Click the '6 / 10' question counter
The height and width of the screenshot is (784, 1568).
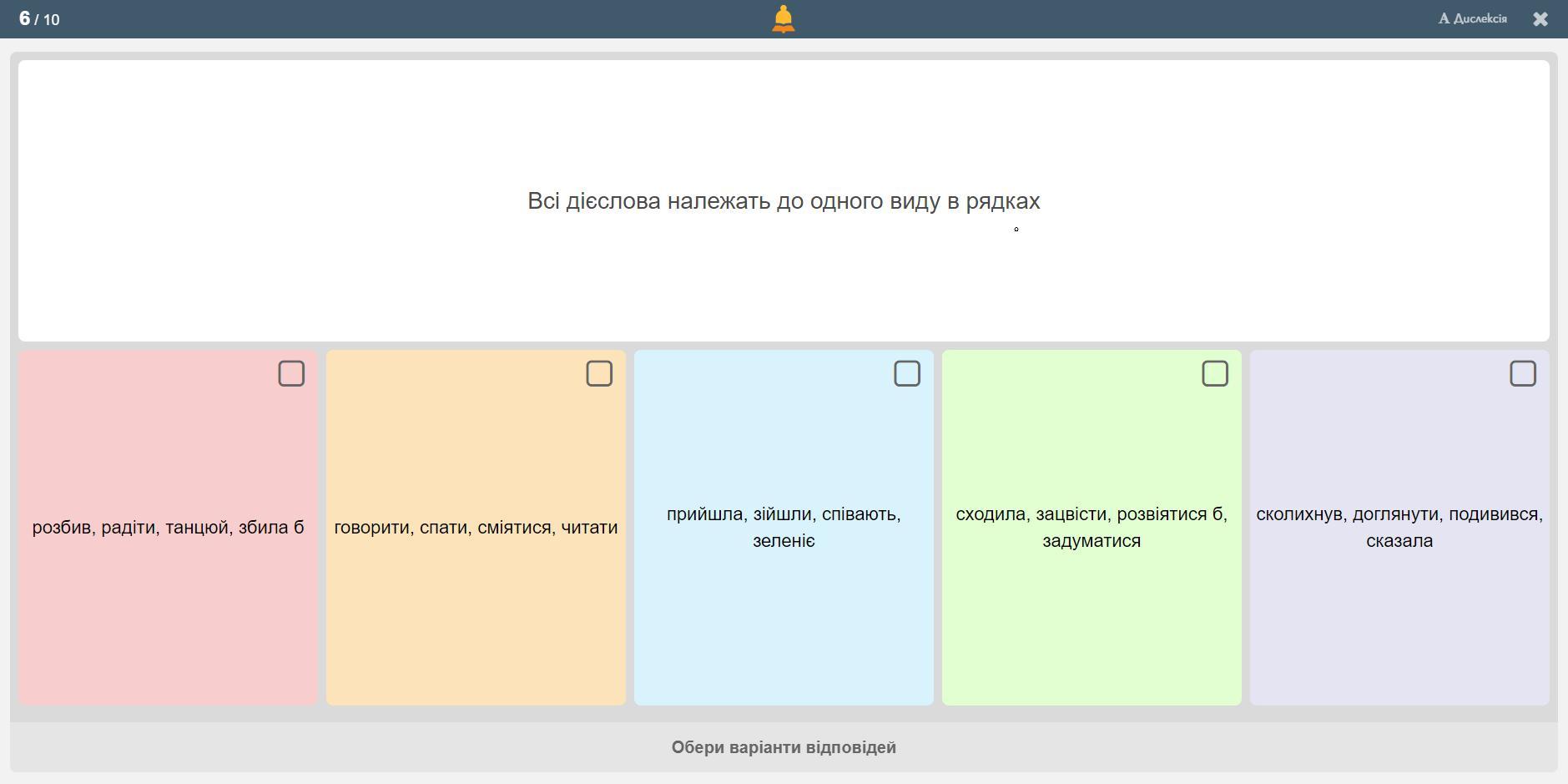pyautogui.click(x=39, y=18)
